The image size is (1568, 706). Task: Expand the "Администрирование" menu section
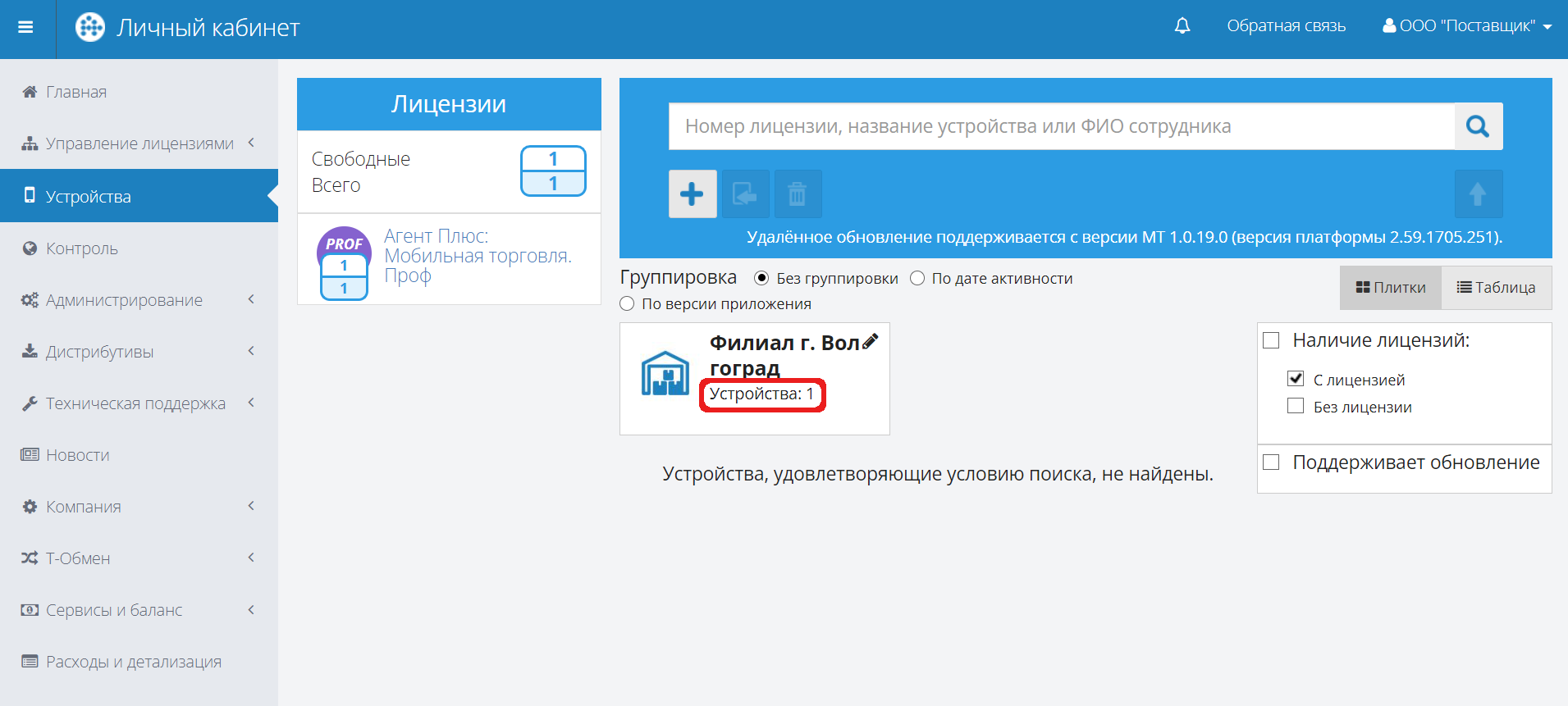pyautogui.click(x=124, y=300)
